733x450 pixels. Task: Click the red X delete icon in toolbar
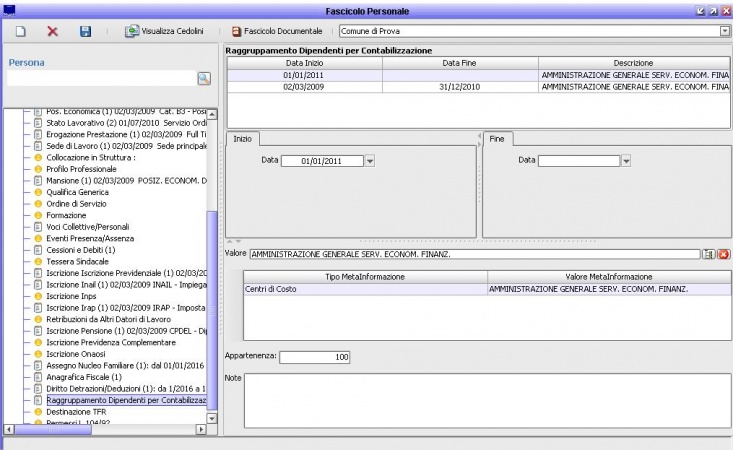click(53, 32)
